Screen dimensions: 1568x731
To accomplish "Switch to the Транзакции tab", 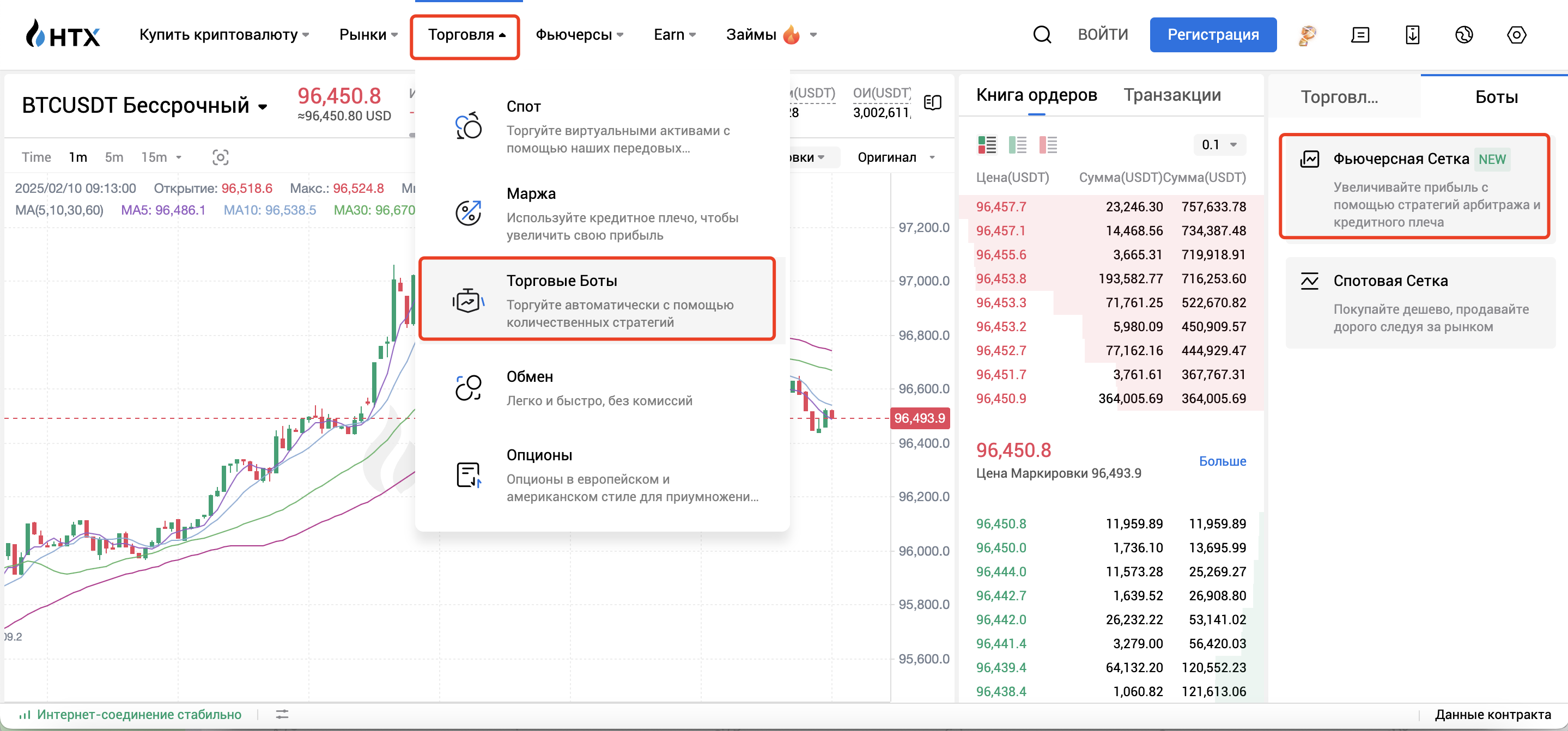I will pyautogui.click(x=1172, y=95).
